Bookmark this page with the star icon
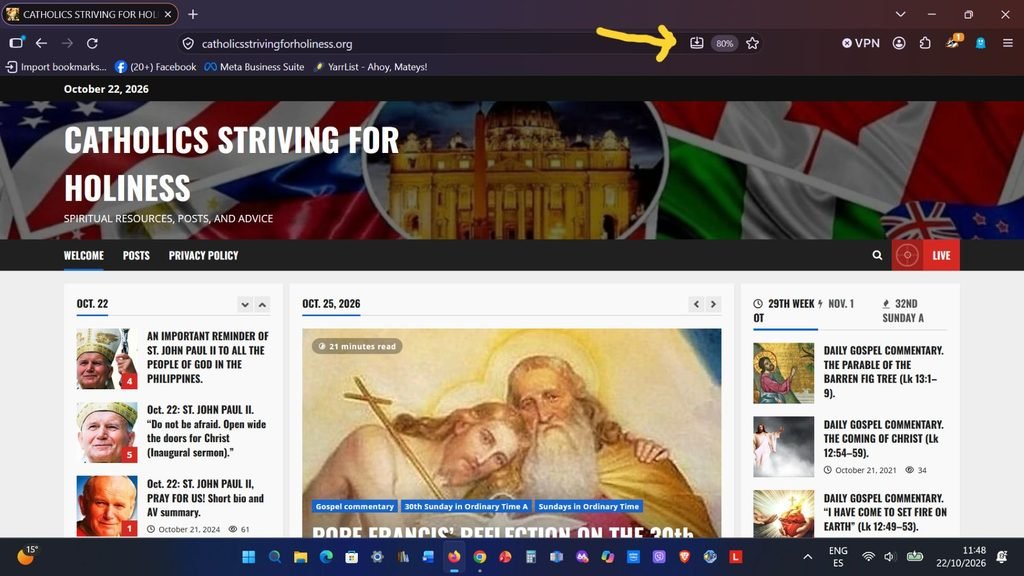The image size is (1024, 576). click(x=752, y=43)
